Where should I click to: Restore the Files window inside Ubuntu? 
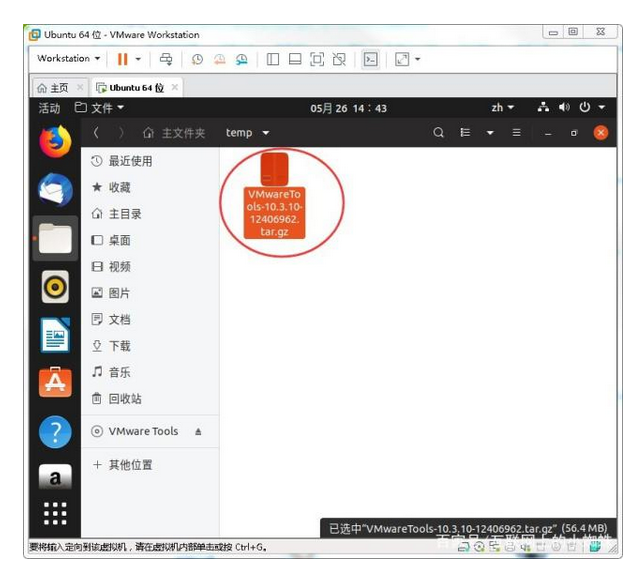(x=574, y=133)
